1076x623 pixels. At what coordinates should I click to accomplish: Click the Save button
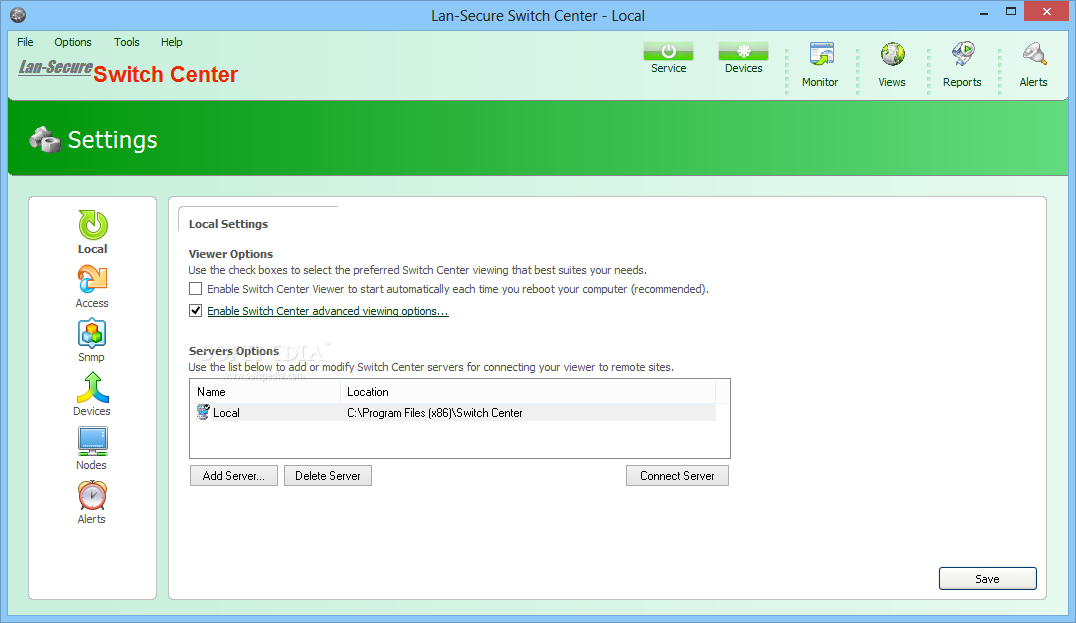[x=987, y=578]
